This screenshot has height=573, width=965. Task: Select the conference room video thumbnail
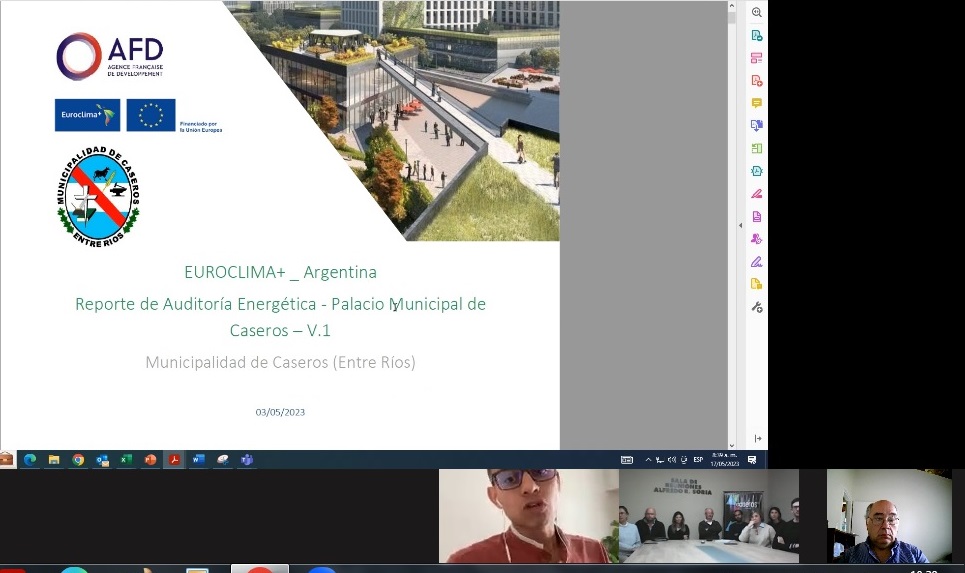coord(708,517)
